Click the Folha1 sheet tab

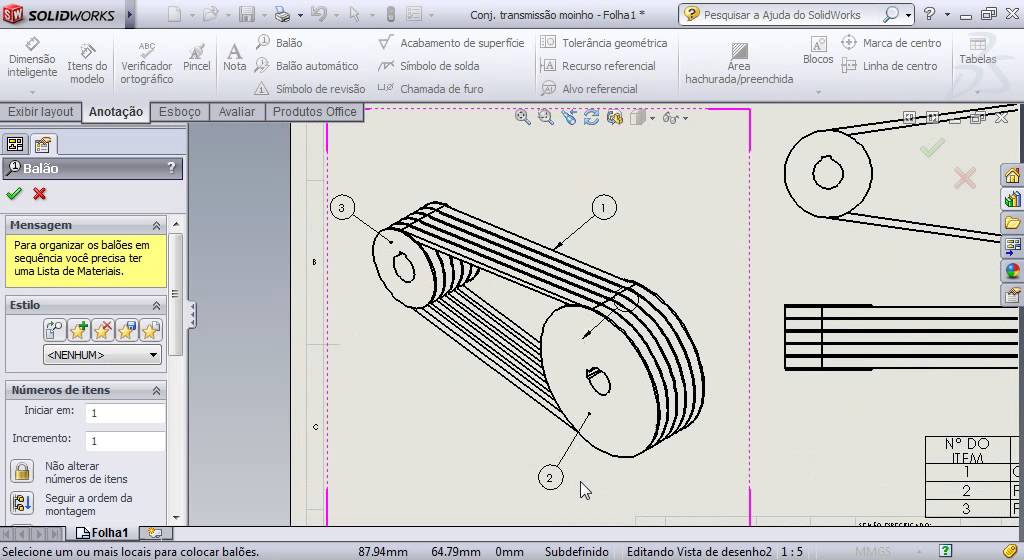pyautogui.click(x=103, y=533)
